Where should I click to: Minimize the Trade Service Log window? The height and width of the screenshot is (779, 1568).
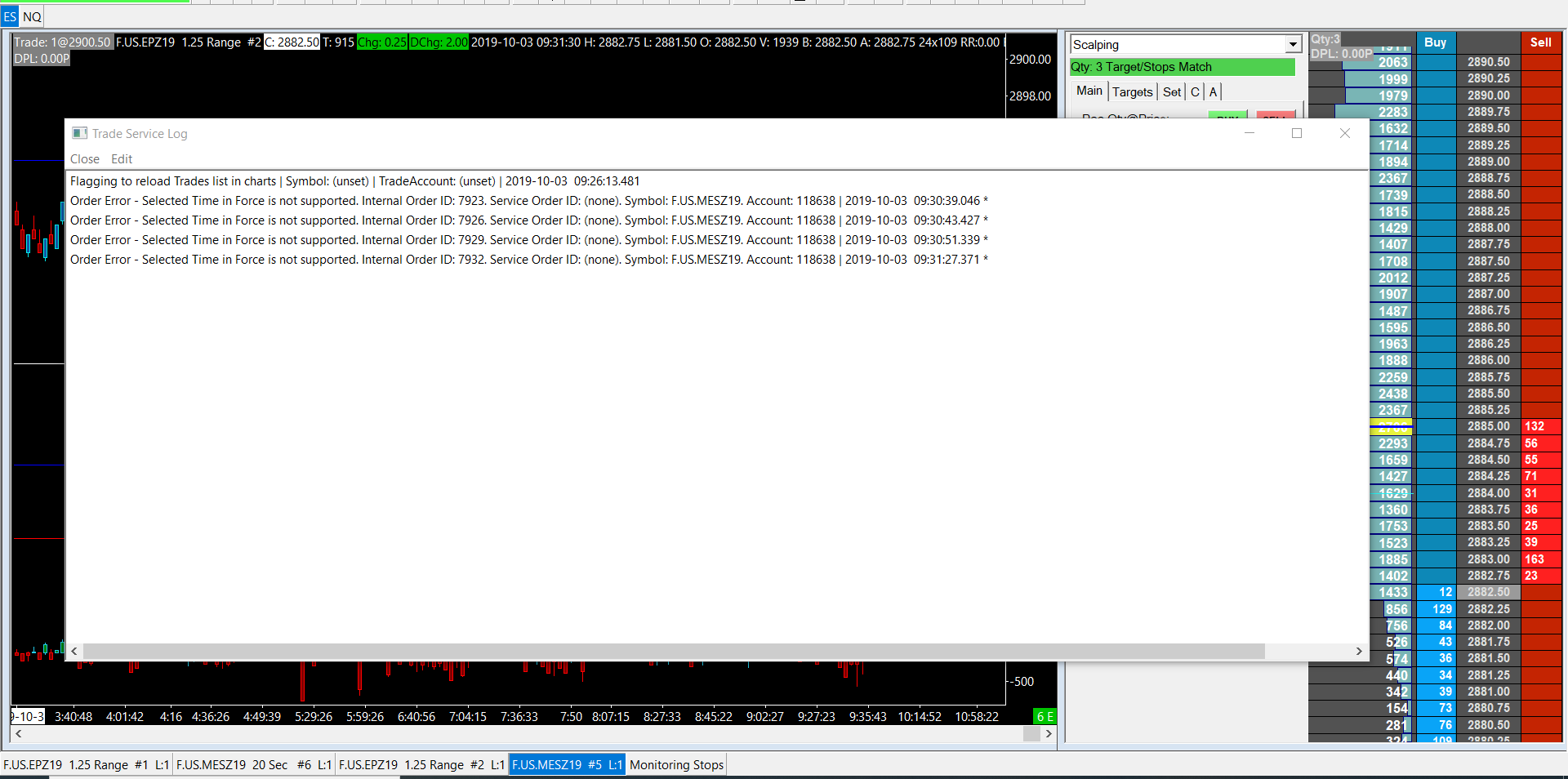point(1249,133)
